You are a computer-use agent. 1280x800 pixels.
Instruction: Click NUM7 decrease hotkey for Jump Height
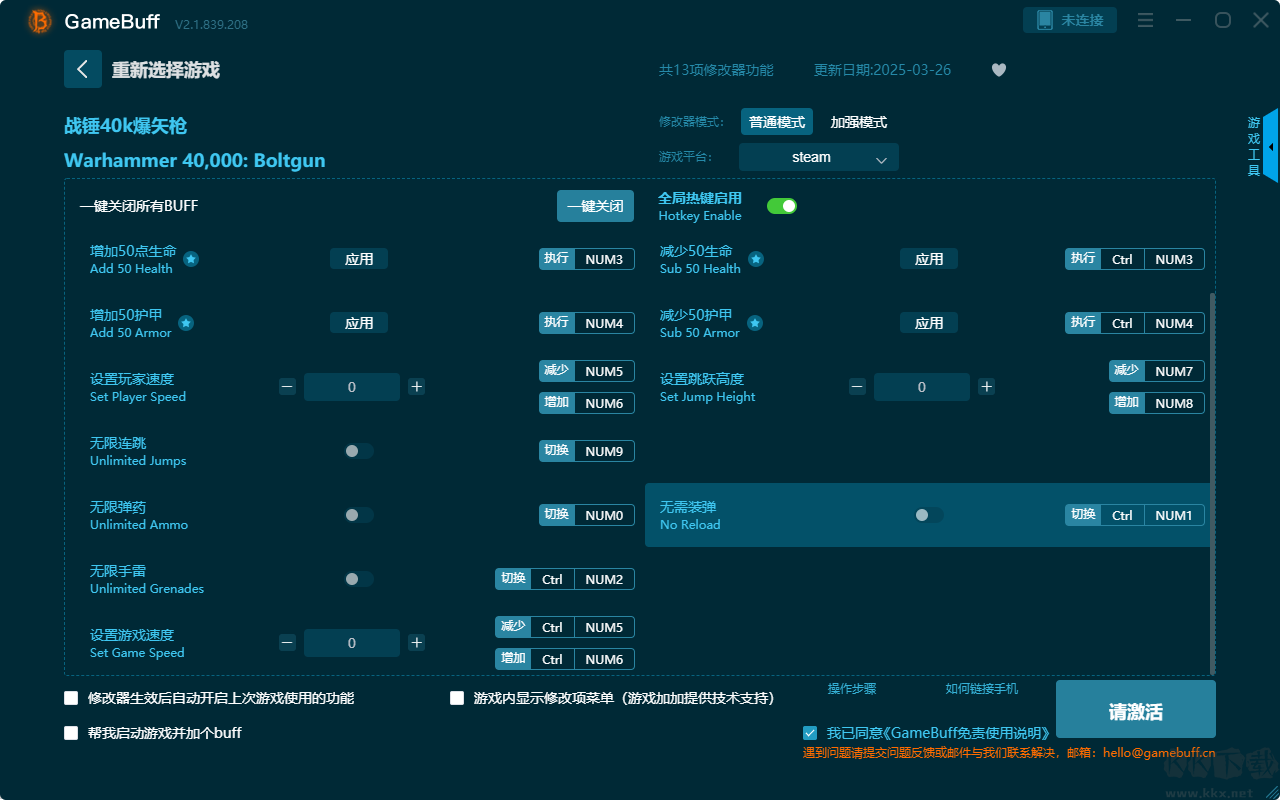coord(1157,371)
